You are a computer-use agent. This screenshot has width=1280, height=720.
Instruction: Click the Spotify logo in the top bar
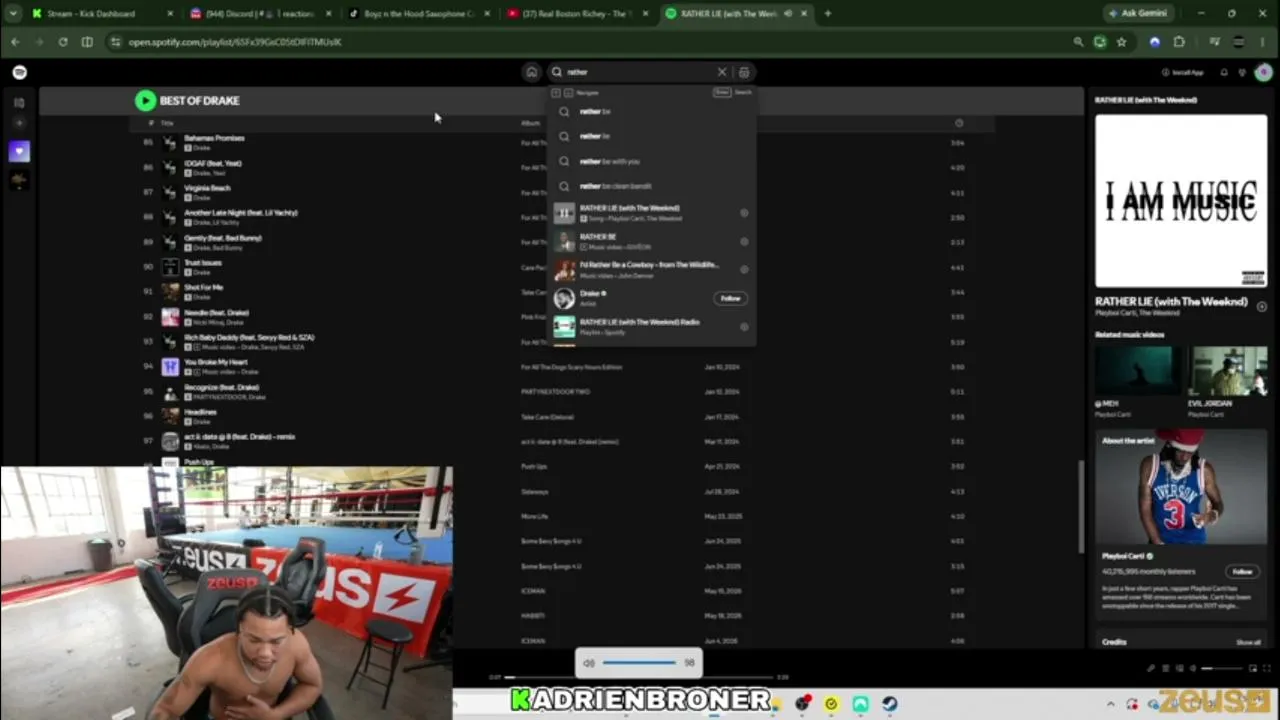click(19, 72)
